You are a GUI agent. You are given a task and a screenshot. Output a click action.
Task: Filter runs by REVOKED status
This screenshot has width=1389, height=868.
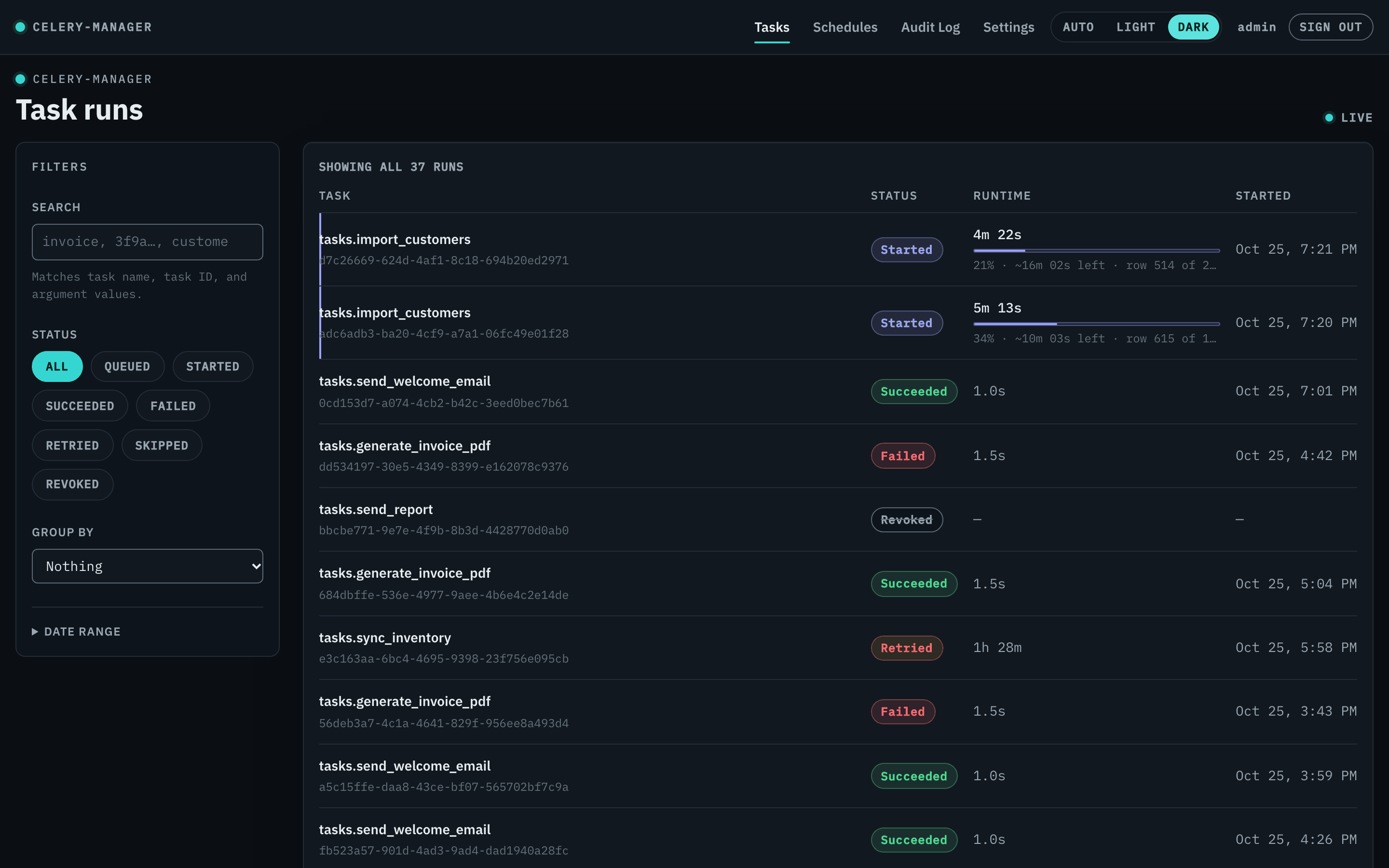coord(72,484)
